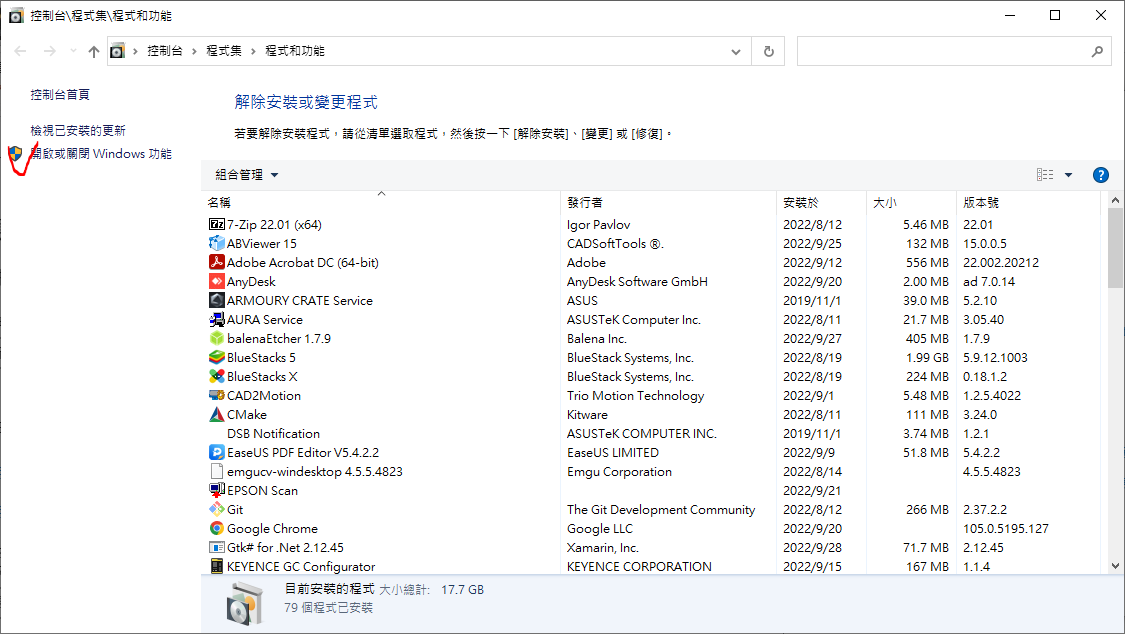The width and height of the screenshot is (1125, 634).
Task: Click KEYENCE CORPORATION publisher cell
Action: pyautogui.click(x=639, y=567)
